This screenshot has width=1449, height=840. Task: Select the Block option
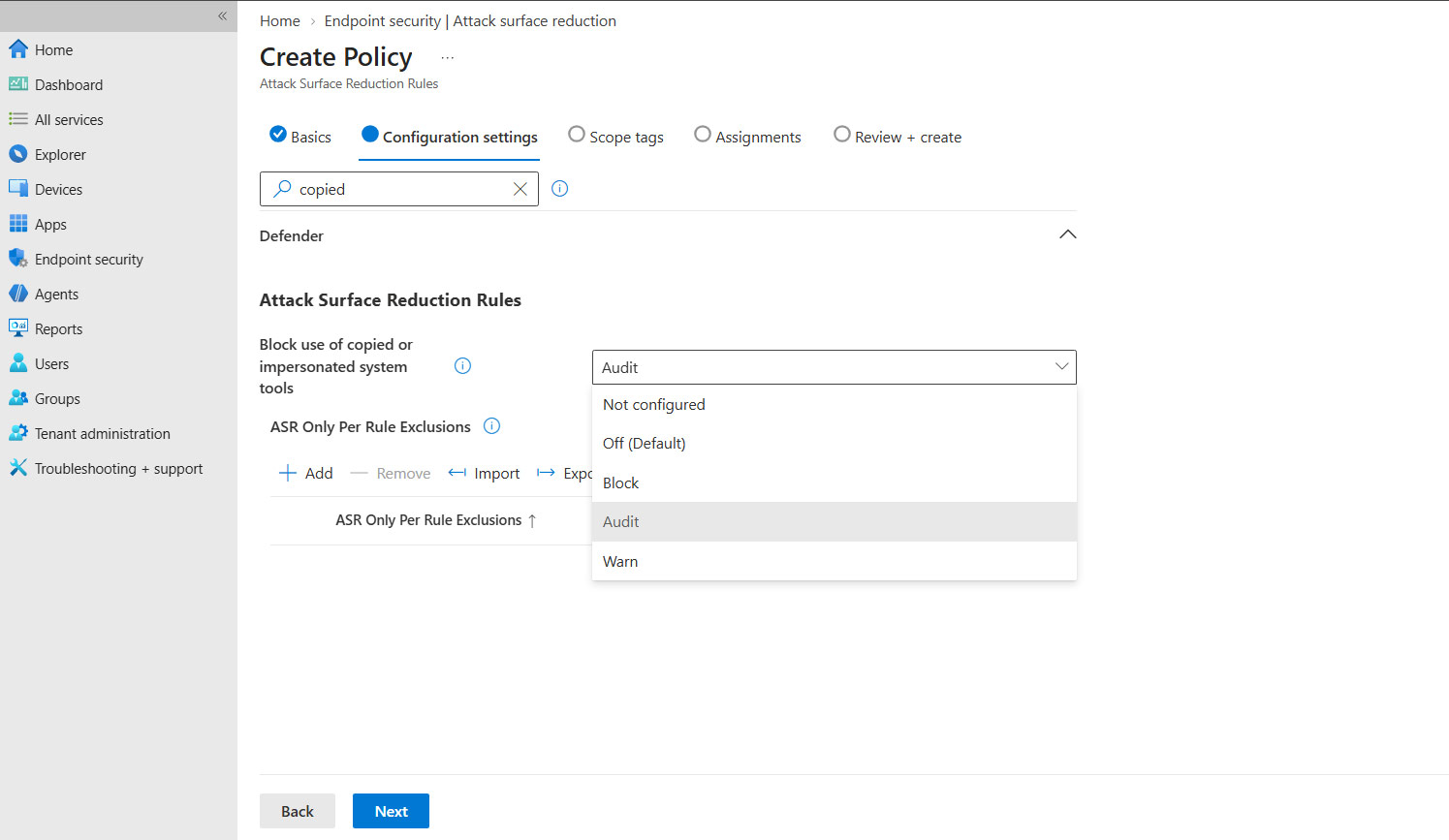[x=835, y=482]
